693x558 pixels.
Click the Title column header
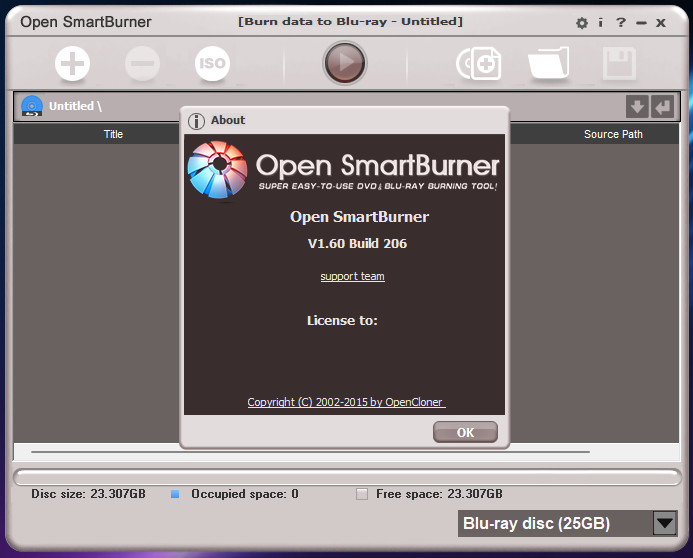coord(113,134)
